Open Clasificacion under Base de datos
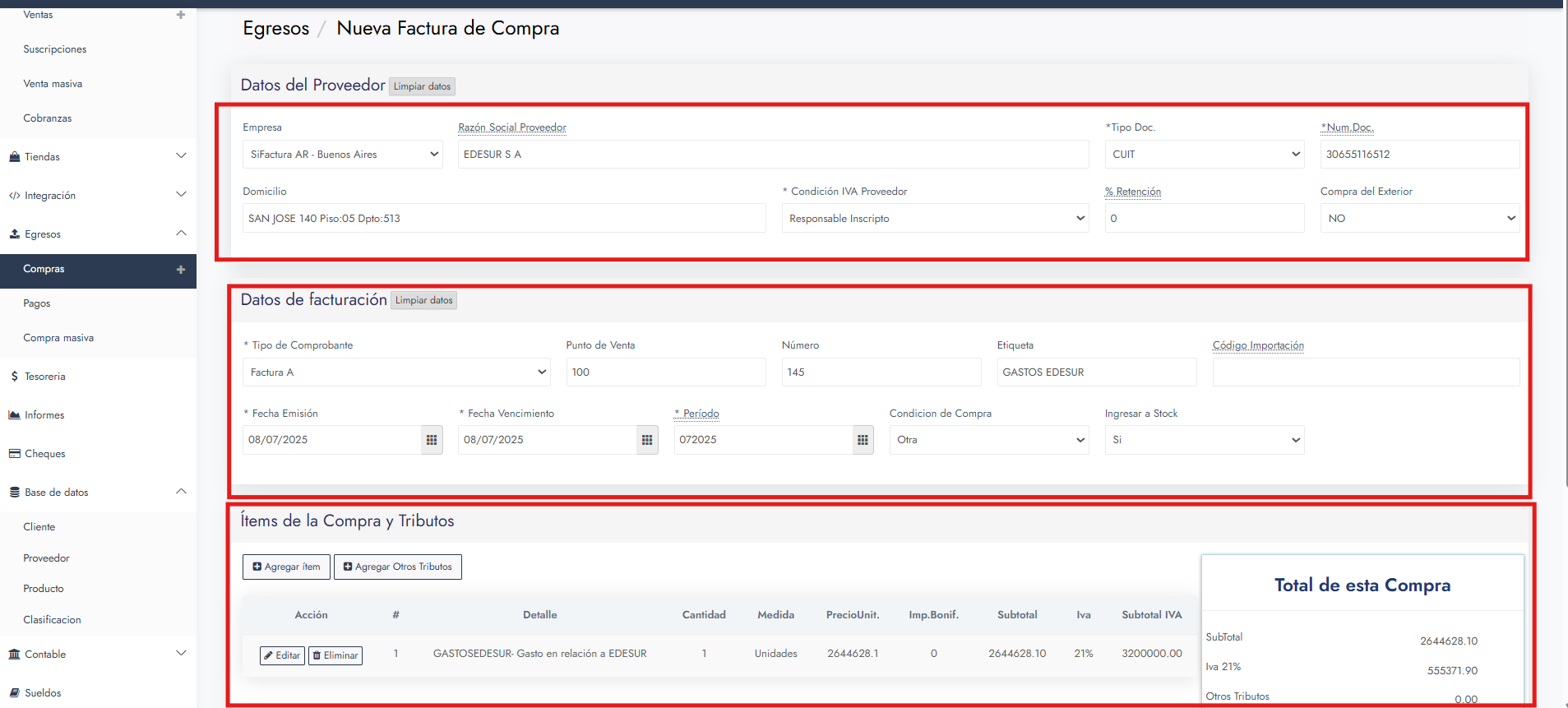 (52, 620)
